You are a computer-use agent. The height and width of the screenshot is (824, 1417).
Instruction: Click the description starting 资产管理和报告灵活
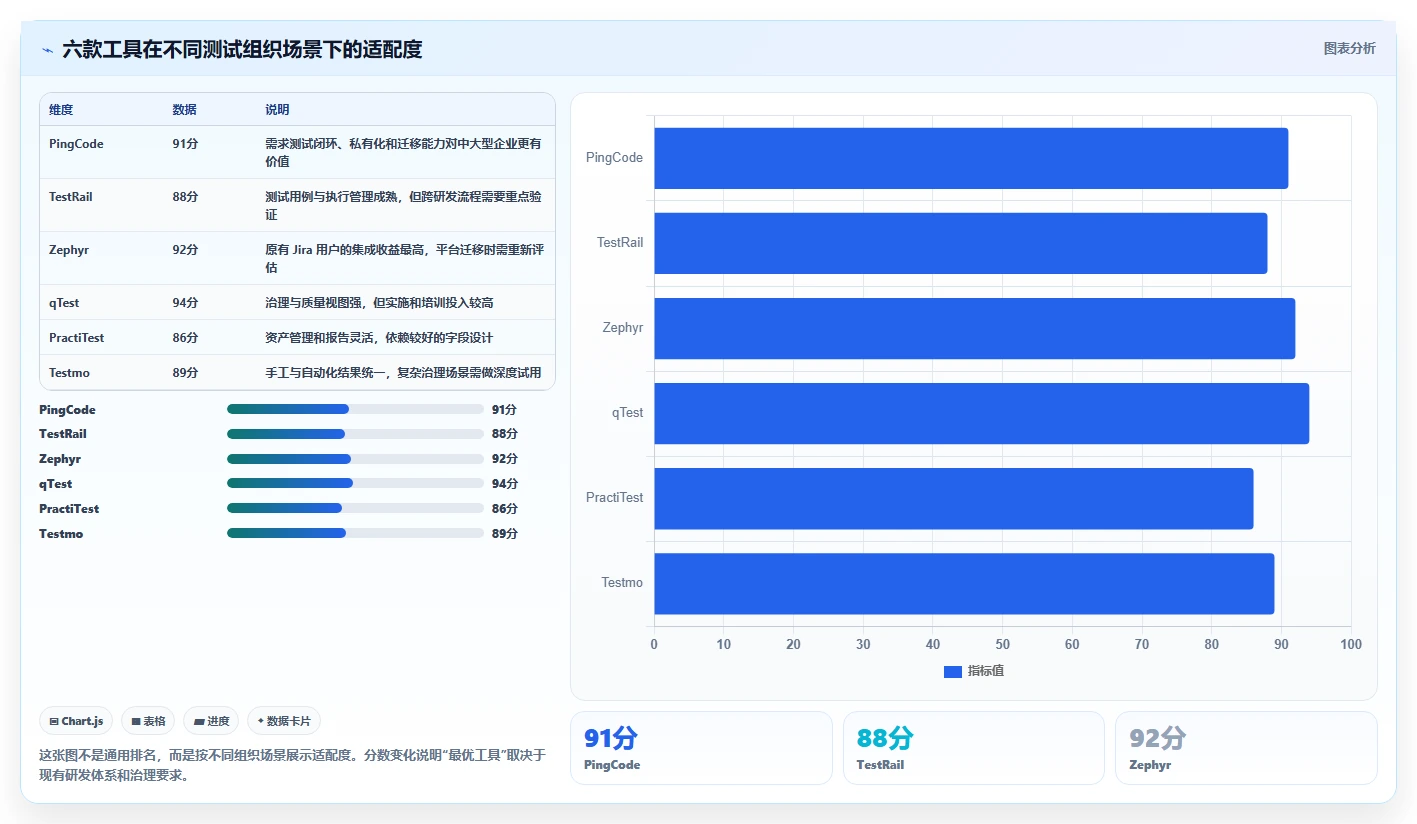pyautogui.click(x=379, y=338)
